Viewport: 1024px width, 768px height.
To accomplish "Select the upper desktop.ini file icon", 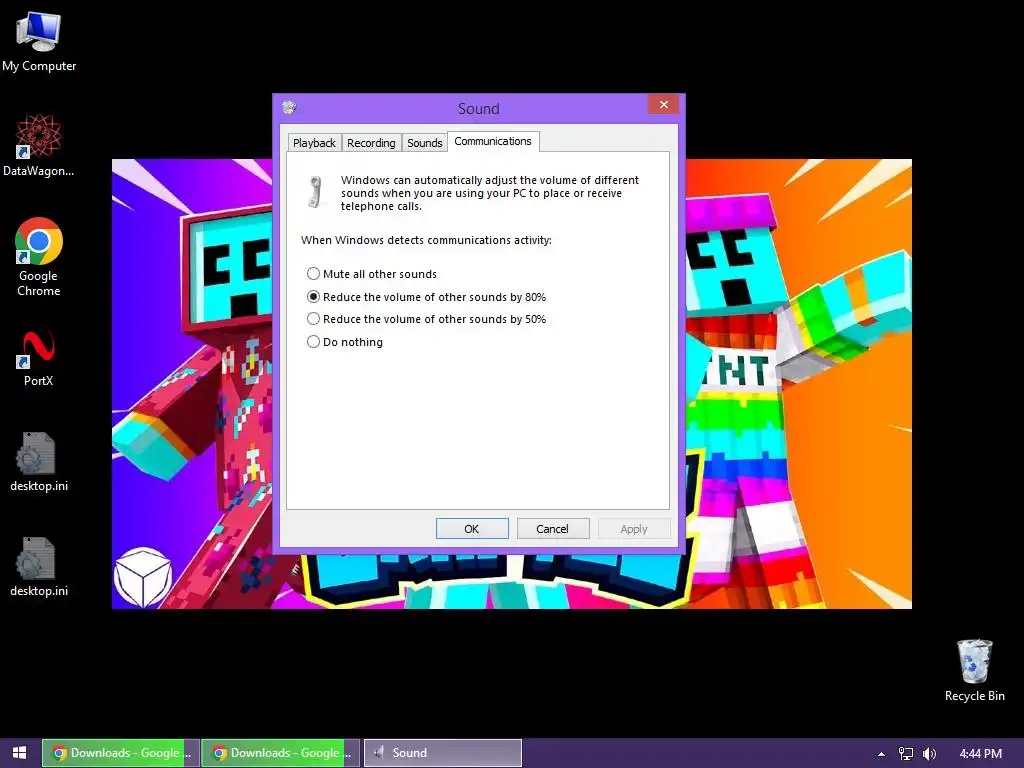I will pyautogui.click(x=39, y=461).
